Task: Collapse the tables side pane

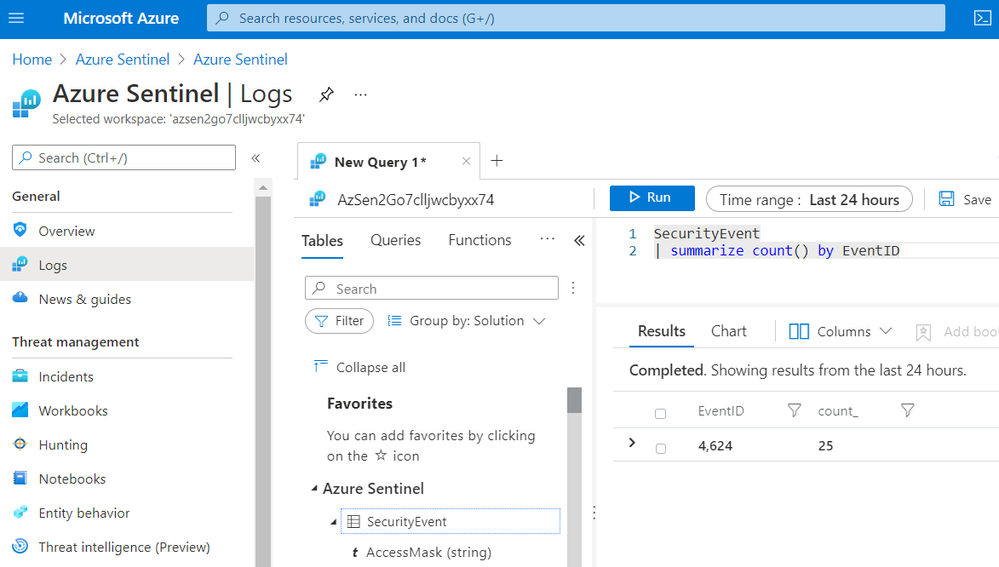Action: [579, 240]
